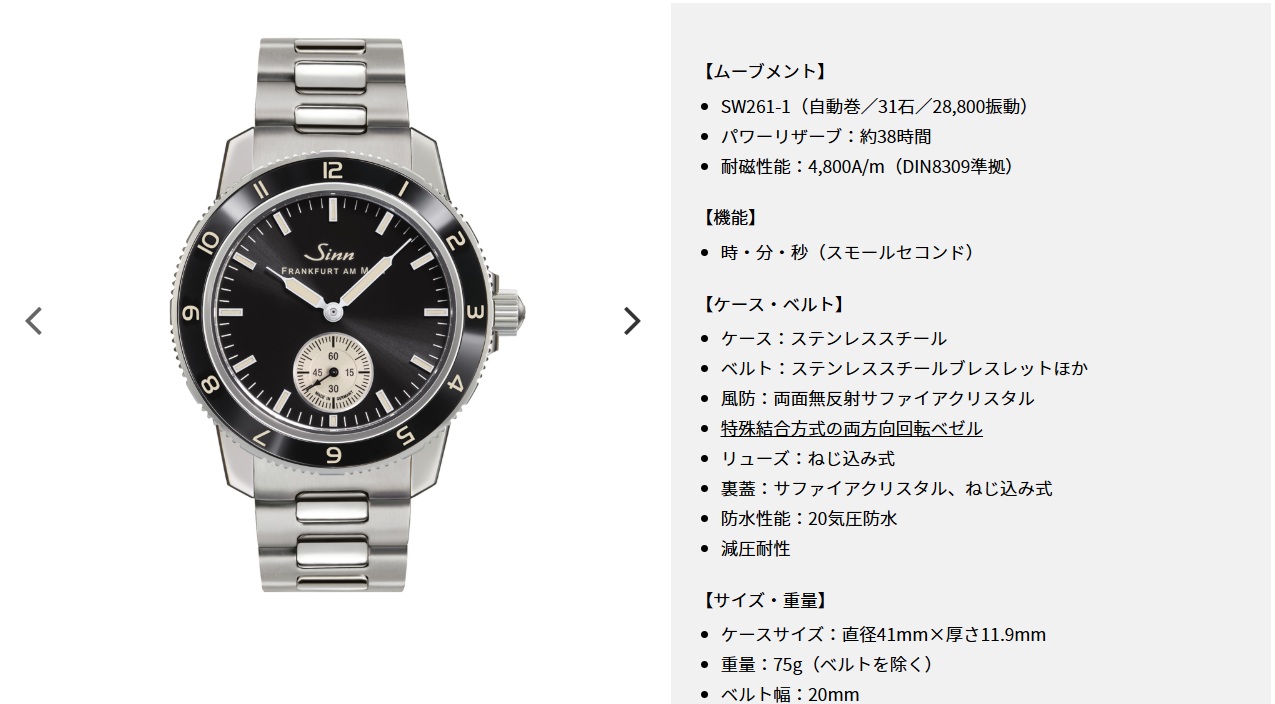Advance to next watch image with right chevron
1275x704 pixels.
pos(632,321)
